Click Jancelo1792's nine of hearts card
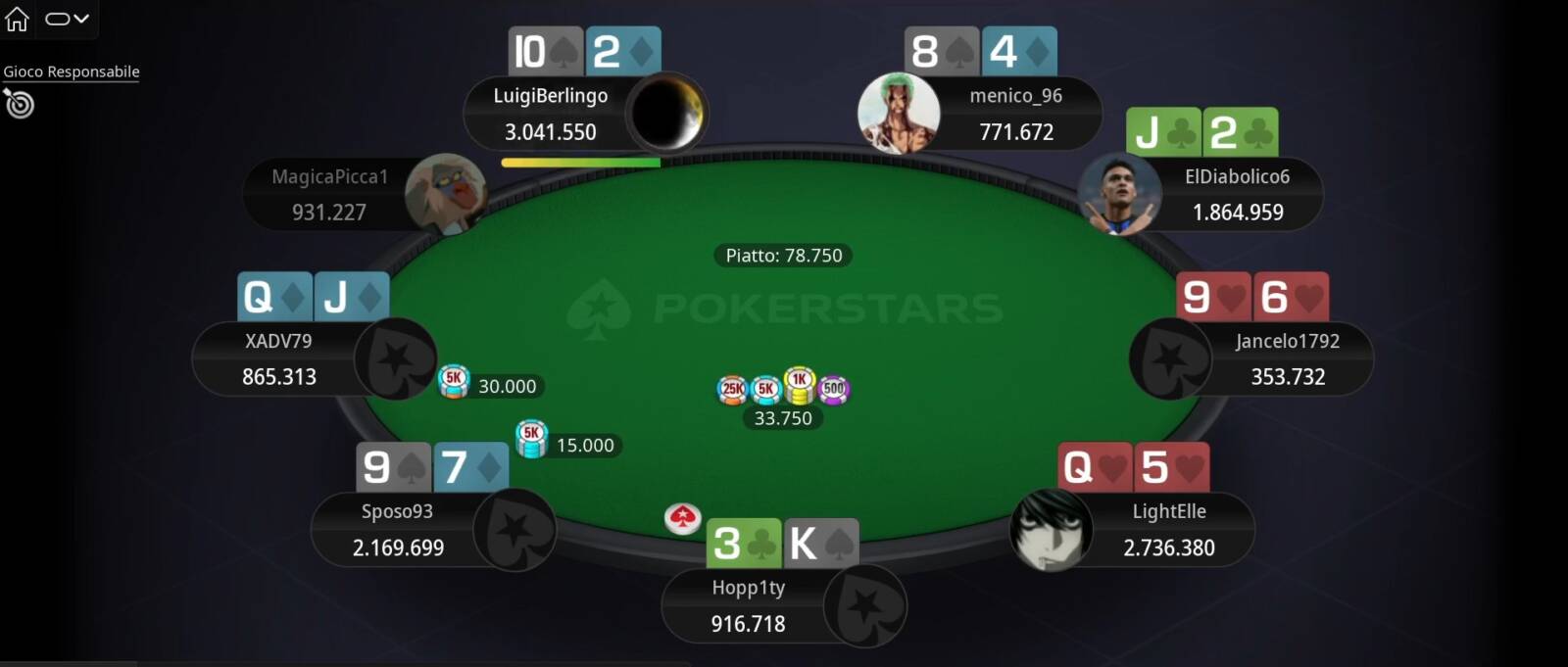The height and width of the screenshot is (667, 1568). tap(1213, 297)
